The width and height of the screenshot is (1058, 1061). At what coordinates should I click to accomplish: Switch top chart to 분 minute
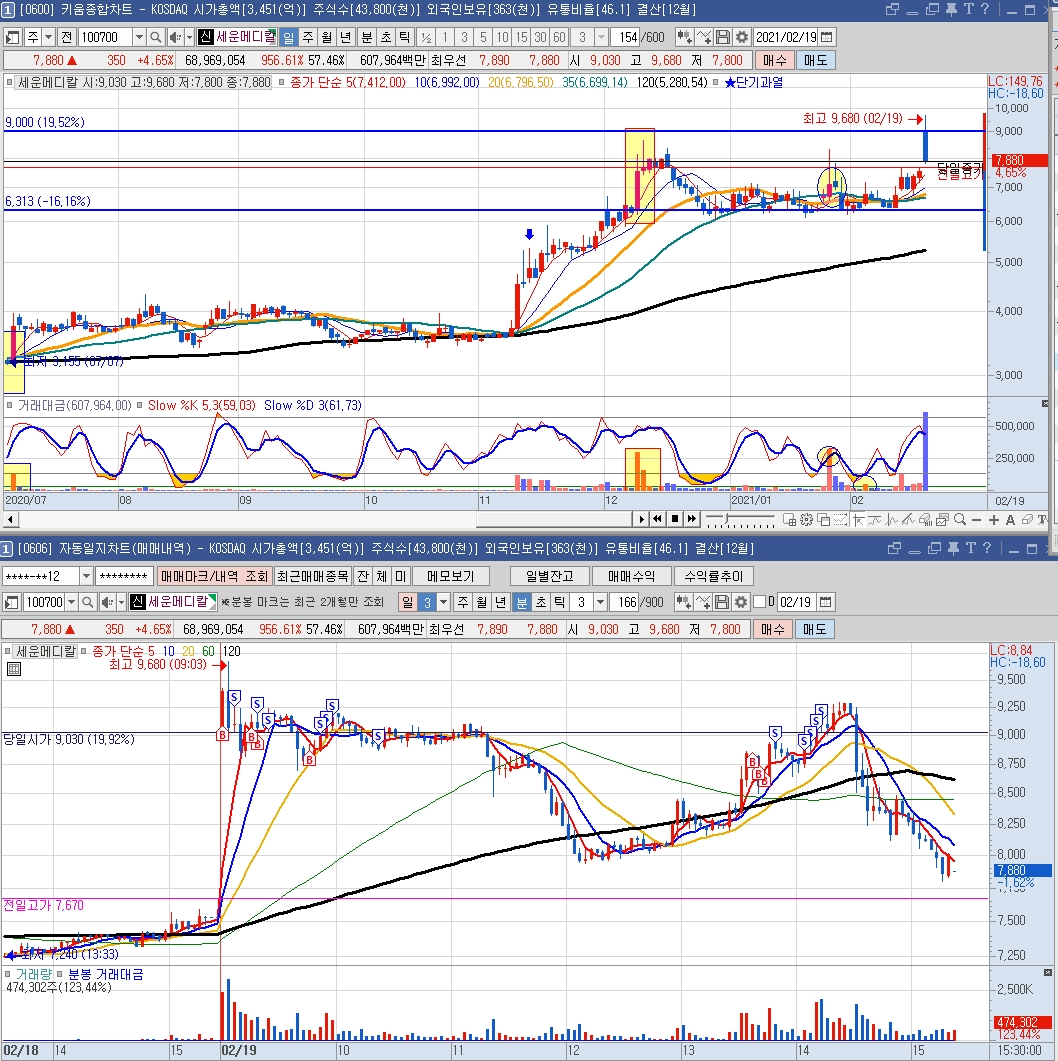point(367,37)
